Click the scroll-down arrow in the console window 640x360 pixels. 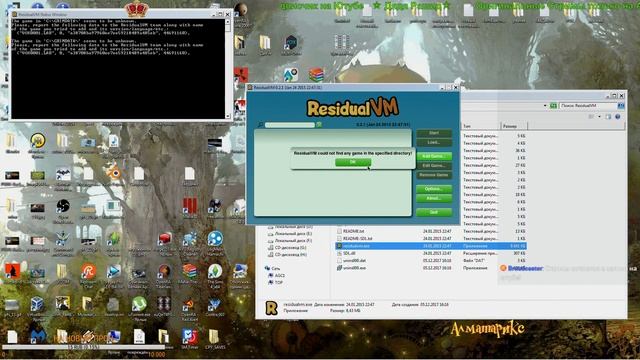pos(228,116)
